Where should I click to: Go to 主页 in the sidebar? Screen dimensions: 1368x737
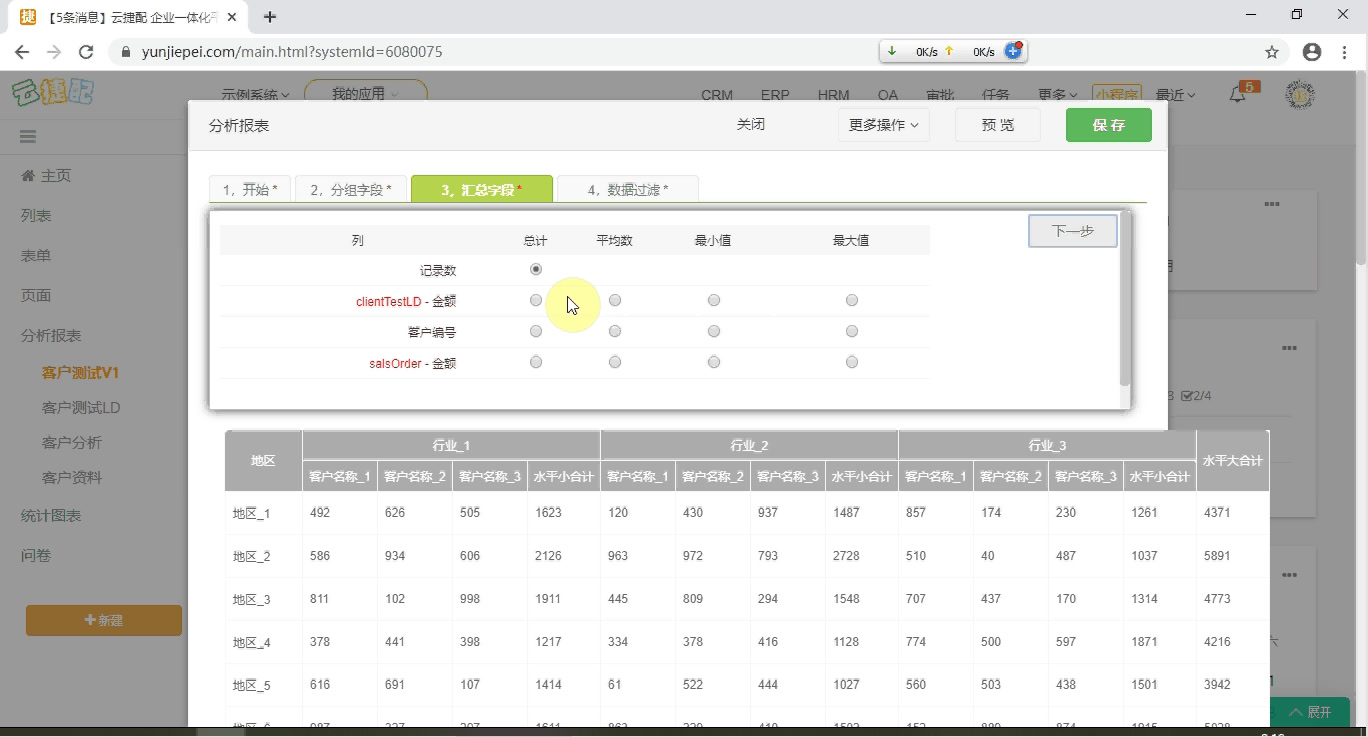pos(46,176)
